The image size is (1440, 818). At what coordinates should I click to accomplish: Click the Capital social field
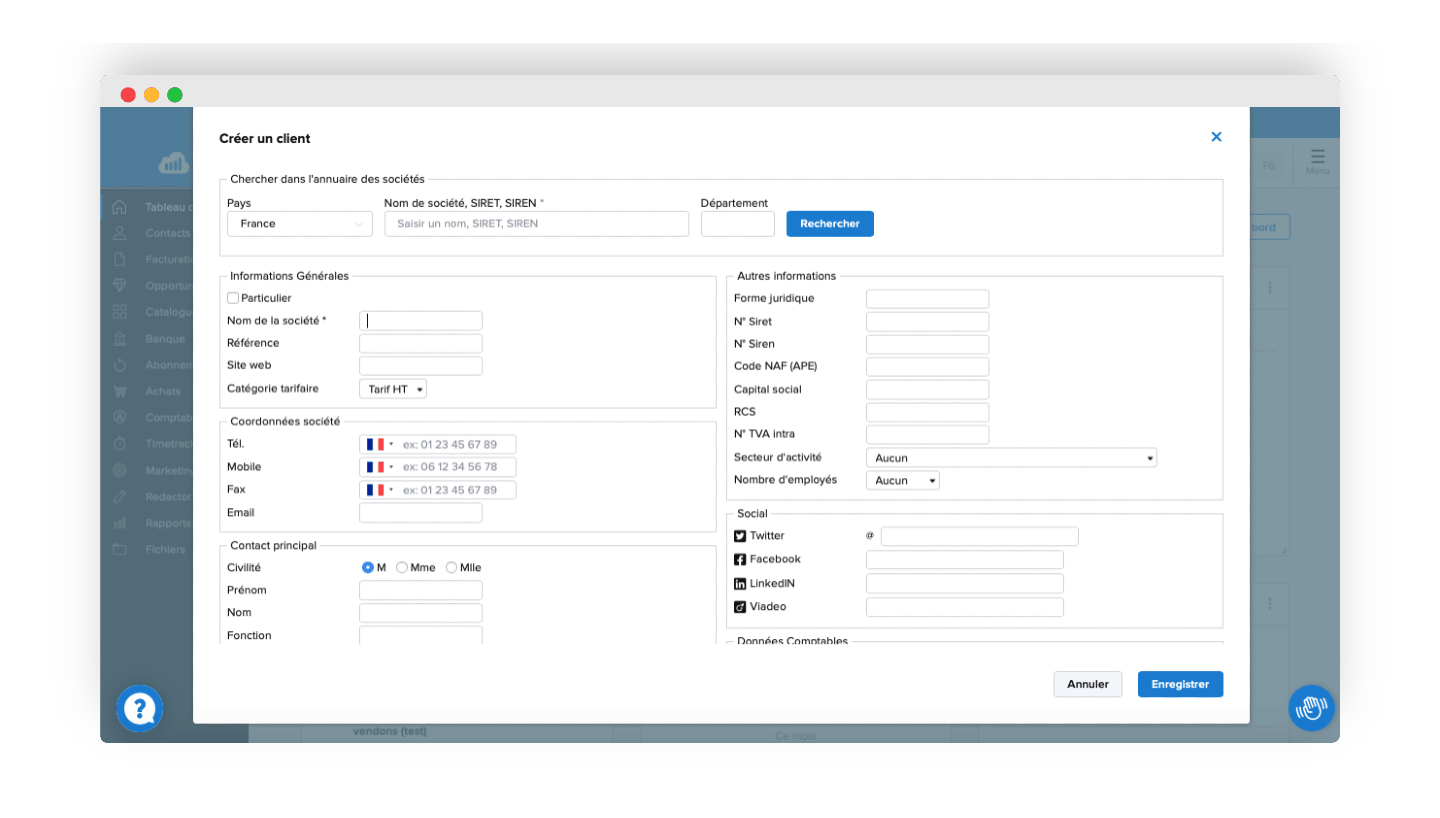tap(927, 390)
